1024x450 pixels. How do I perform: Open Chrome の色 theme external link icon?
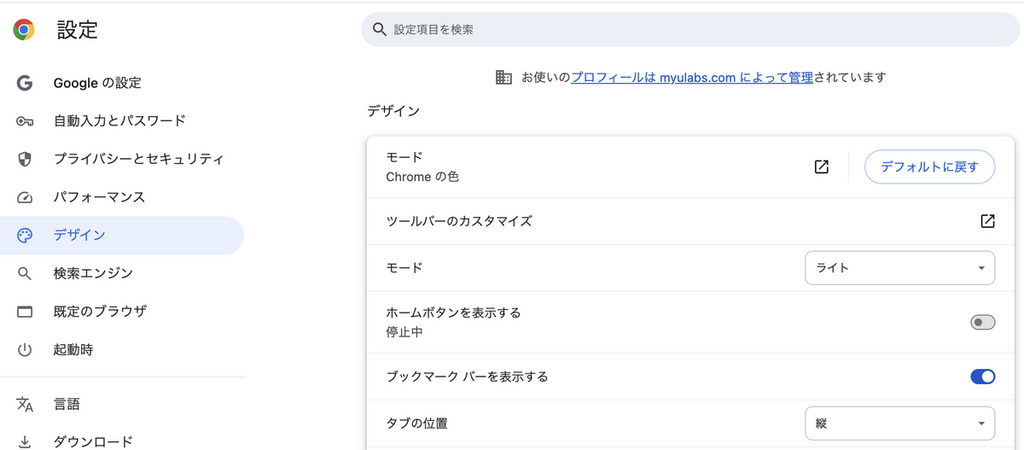[821, 167]
